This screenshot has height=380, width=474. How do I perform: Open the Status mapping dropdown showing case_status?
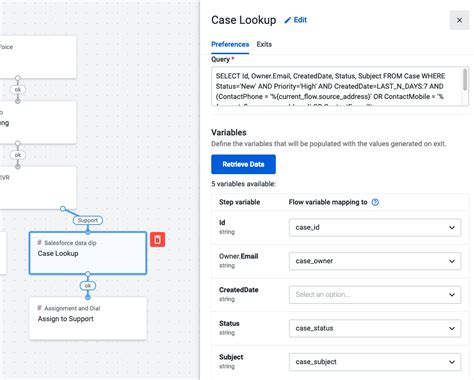(x=375, y=328)
